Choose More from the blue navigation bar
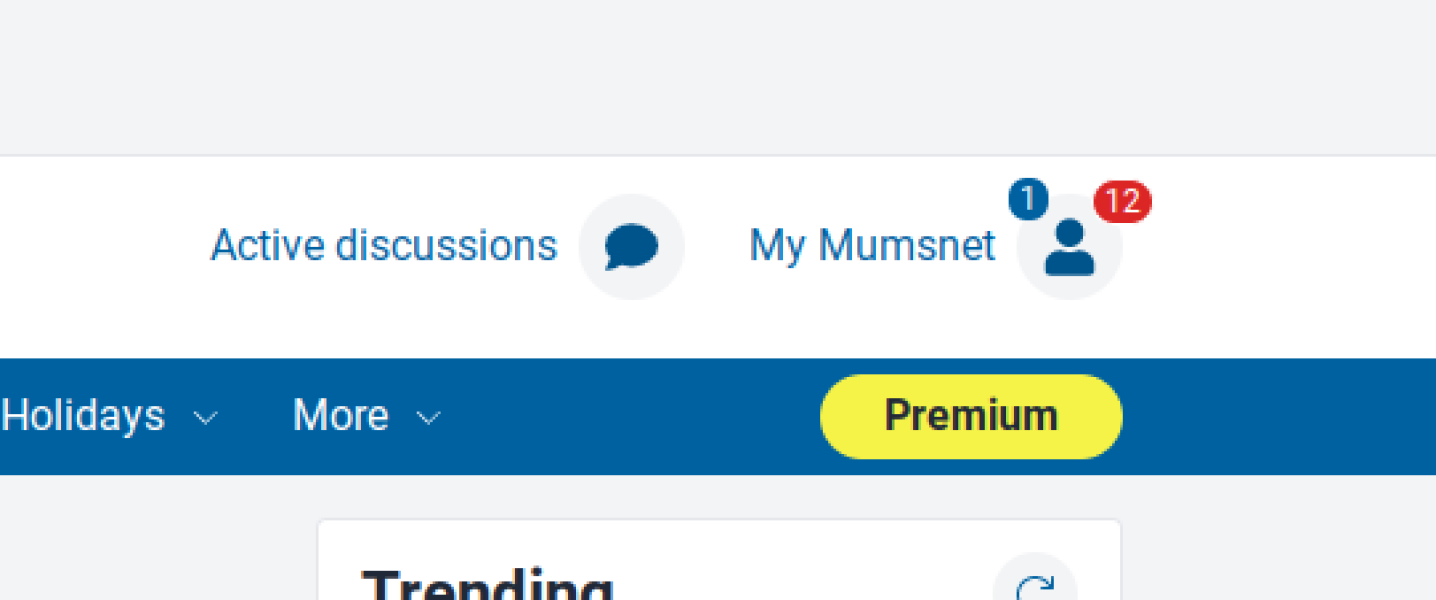This screenshot has width=1436, height=600. [340, 416]
